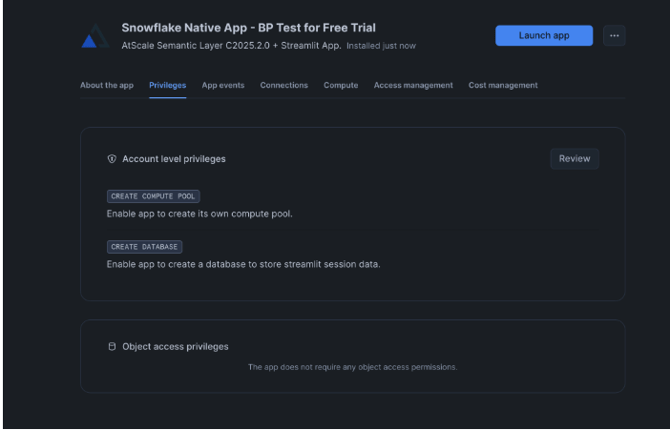This screenshot has width=670, height=430.
Task: Select the Privileges tab
Action: click(x=168, y=85)
